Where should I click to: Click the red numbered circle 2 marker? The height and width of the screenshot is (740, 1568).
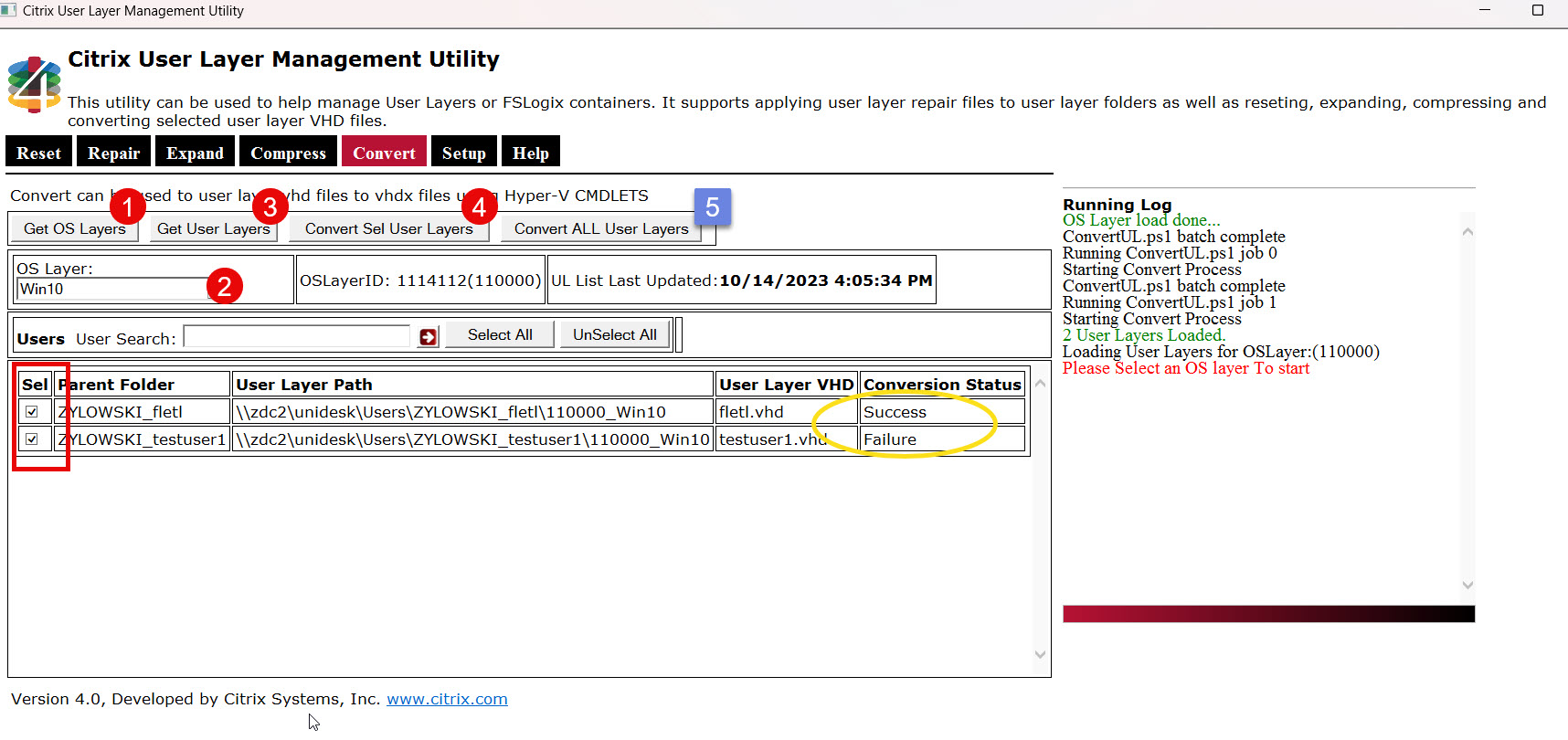(x=224, y=286)
